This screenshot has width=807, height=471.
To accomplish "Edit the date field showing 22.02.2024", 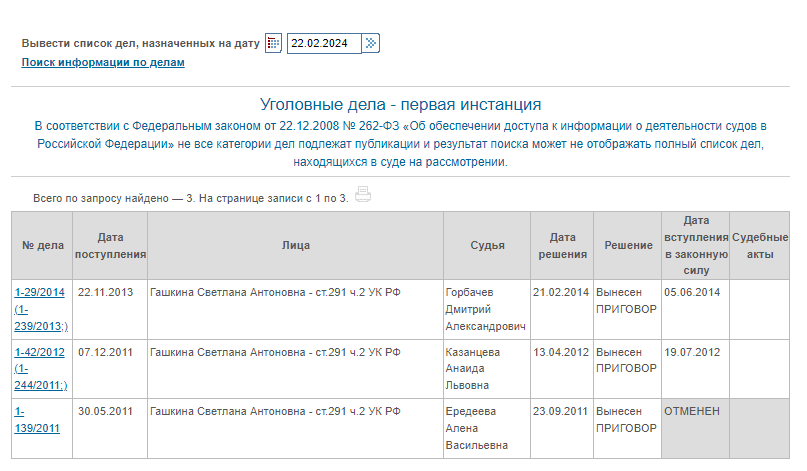I will (x=324, y=43).
